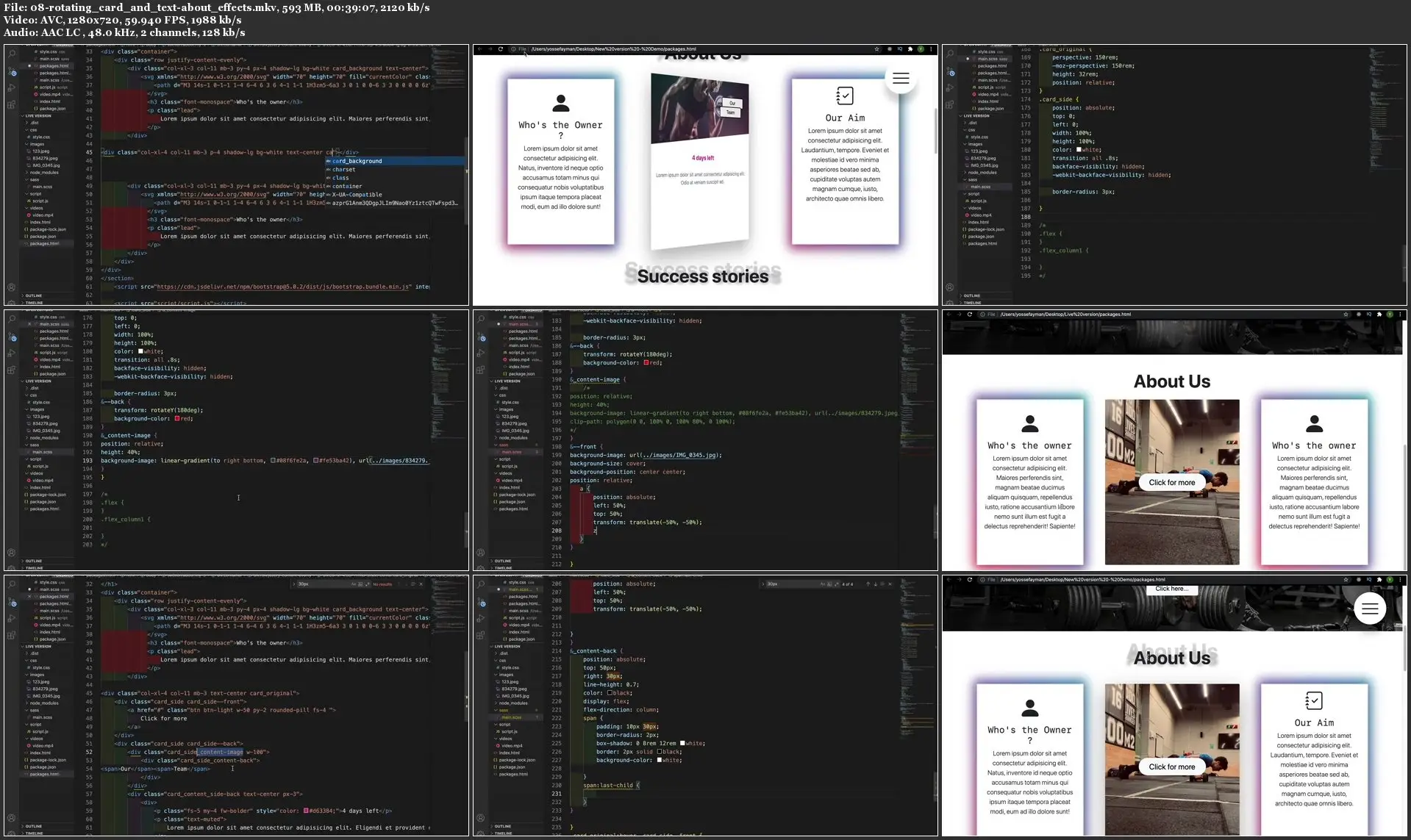Open the Manage gear icon in VS Code
The width and height of the screenshot is (1411, 840).
(10, 301)
